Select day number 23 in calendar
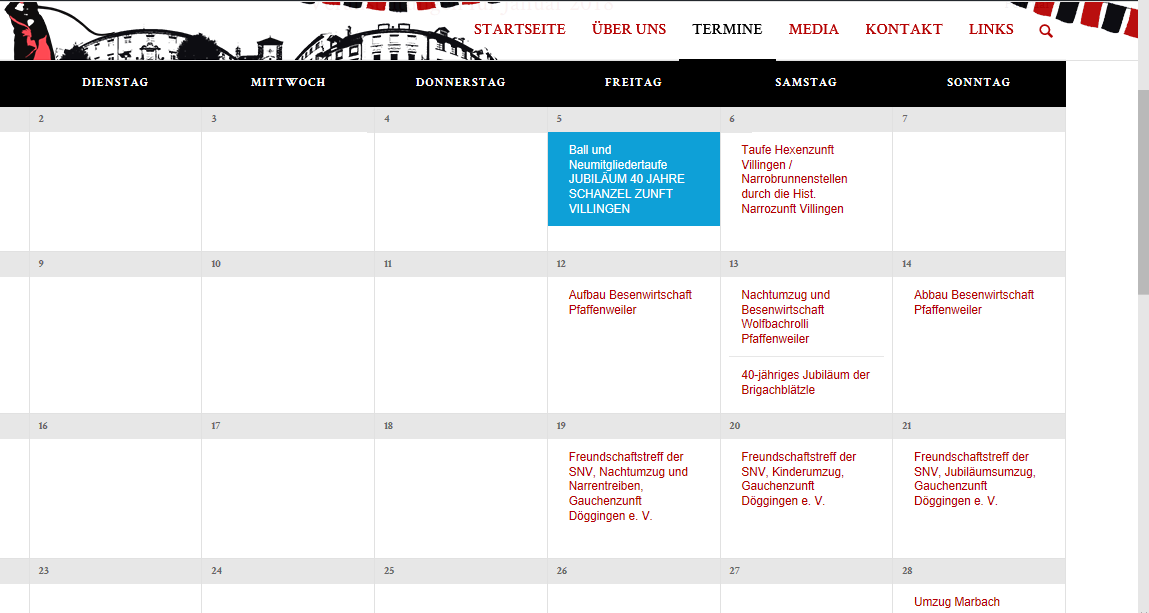Viewport: 1149px width, 613px height. coord(44,571)
